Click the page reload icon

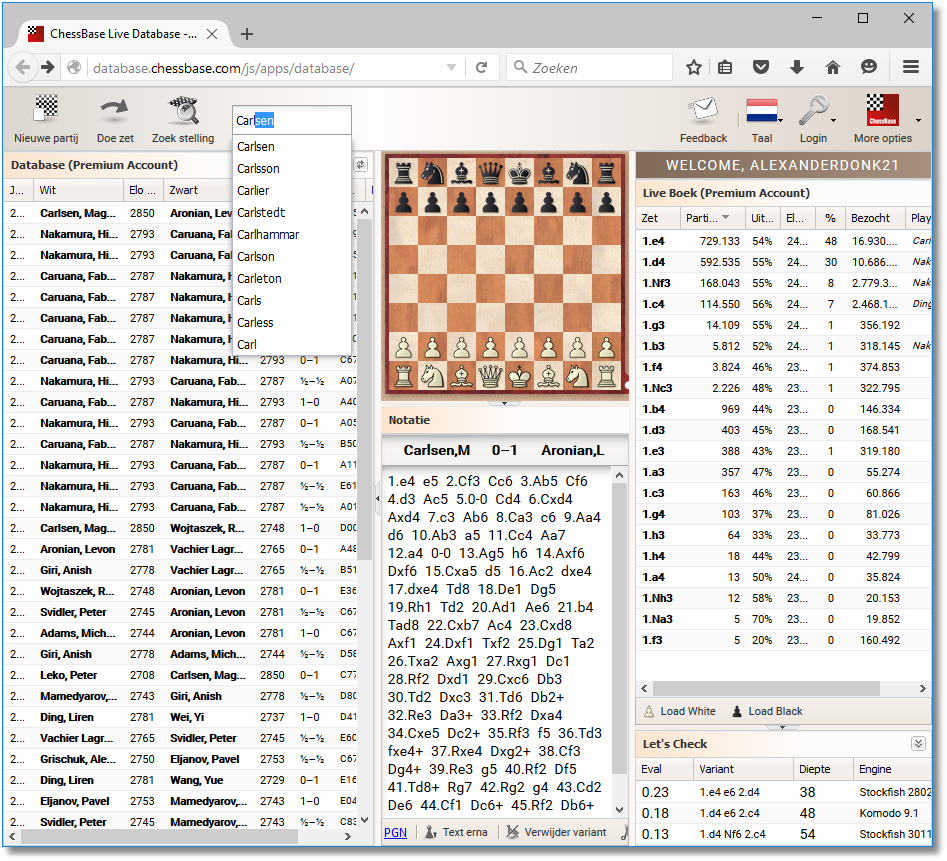(x=481, y=68)
